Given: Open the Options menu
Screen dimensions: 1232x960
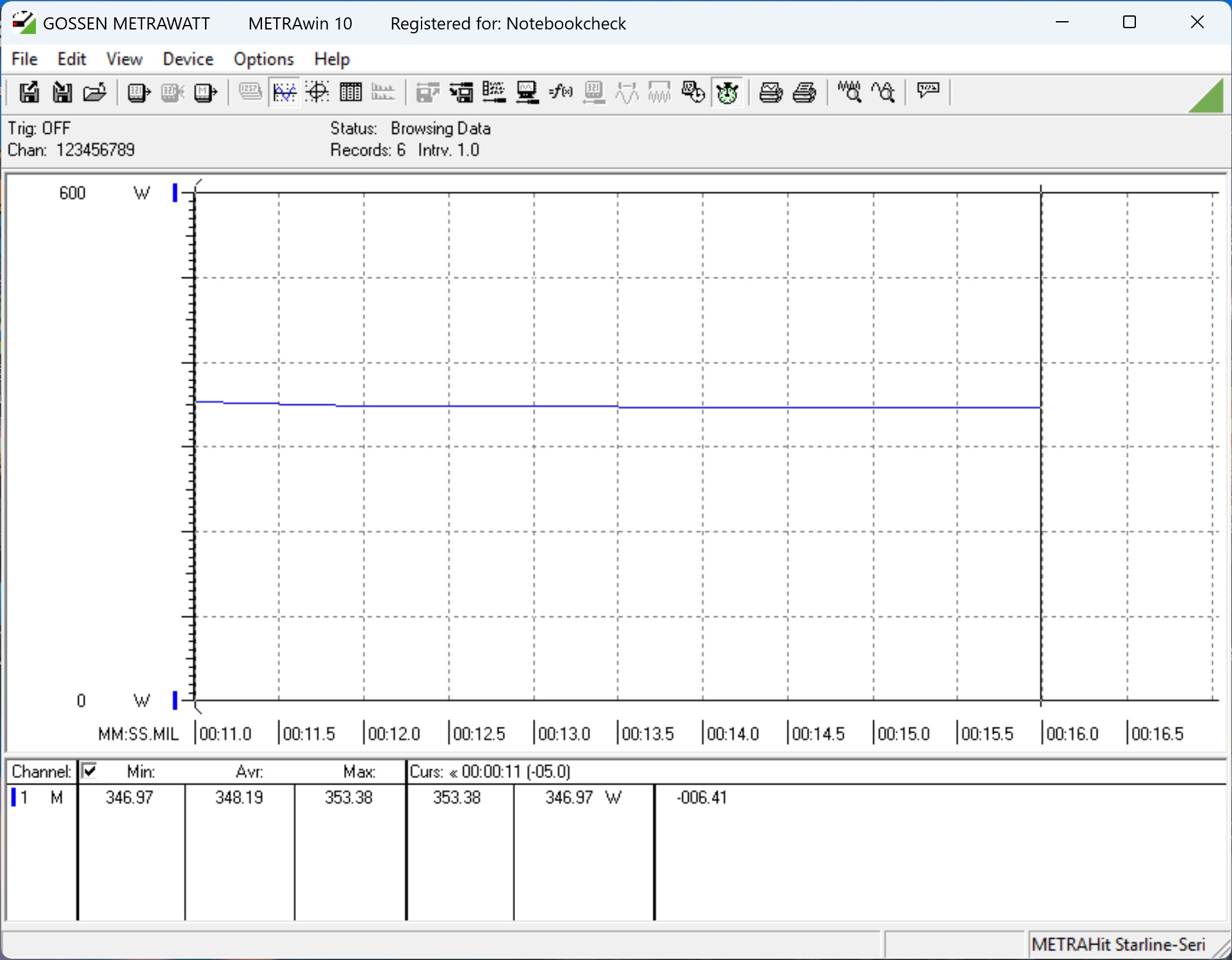Looking at the screenshot, I should pyautogui.click(x=263, y=59).
